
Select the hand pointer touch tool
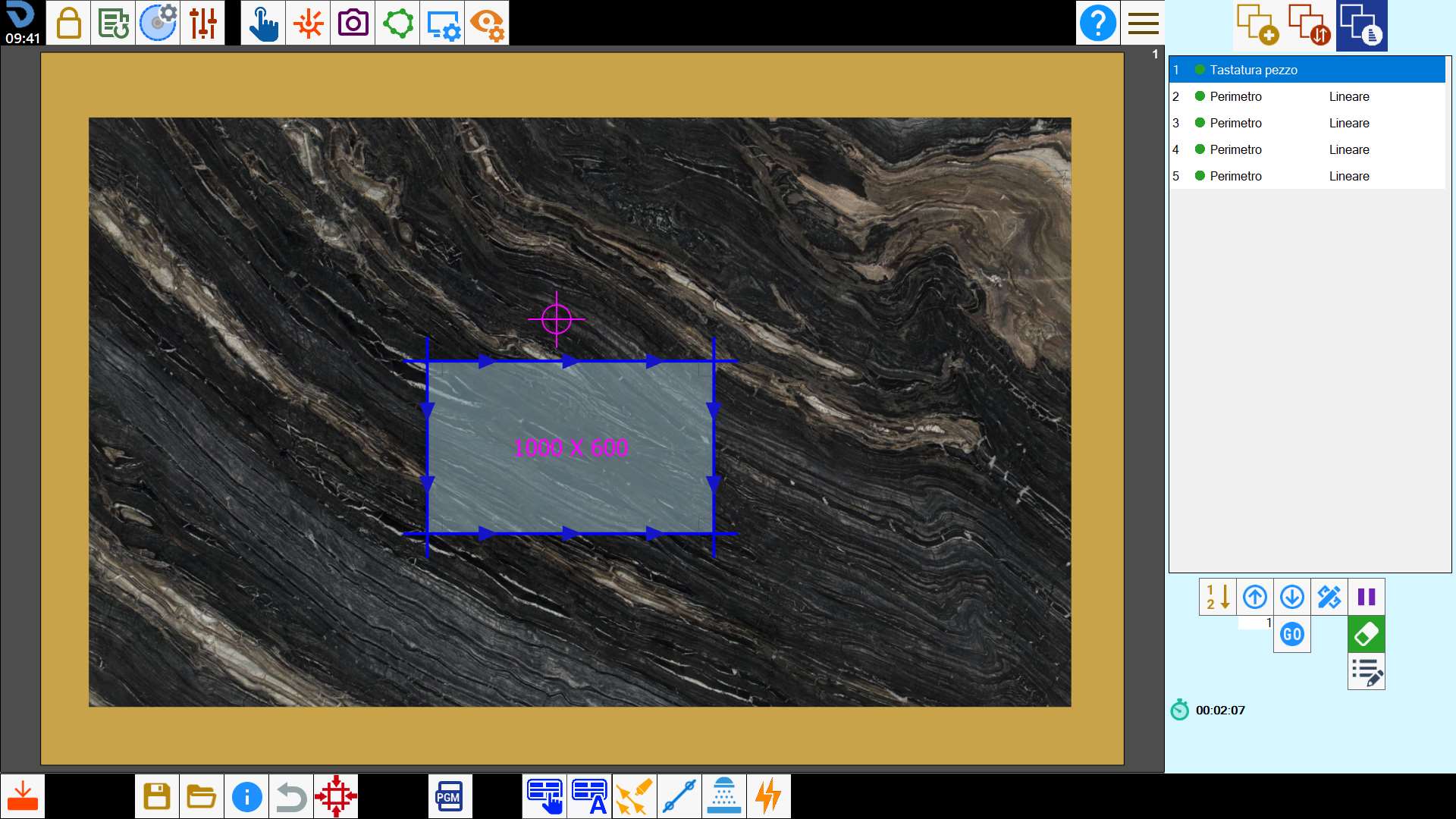click(x=263, y=23)
